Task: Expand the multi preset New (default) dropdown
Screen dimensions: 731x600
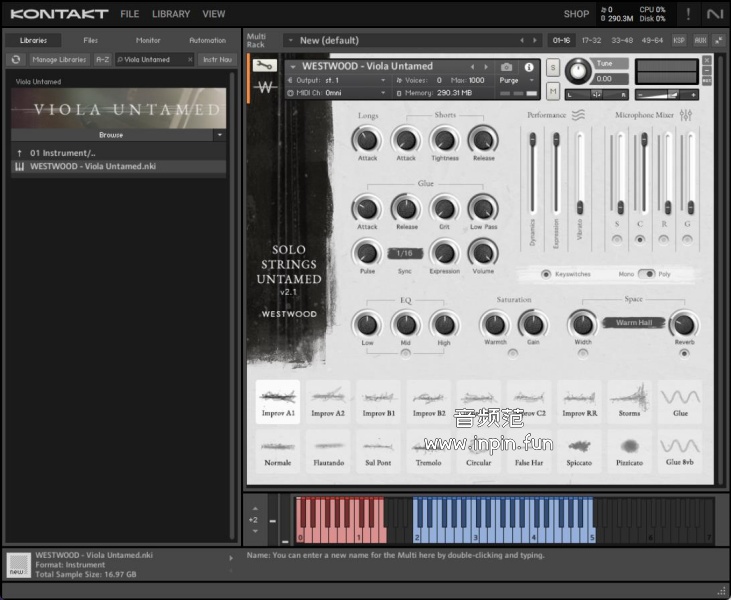Action: point(290,40)
